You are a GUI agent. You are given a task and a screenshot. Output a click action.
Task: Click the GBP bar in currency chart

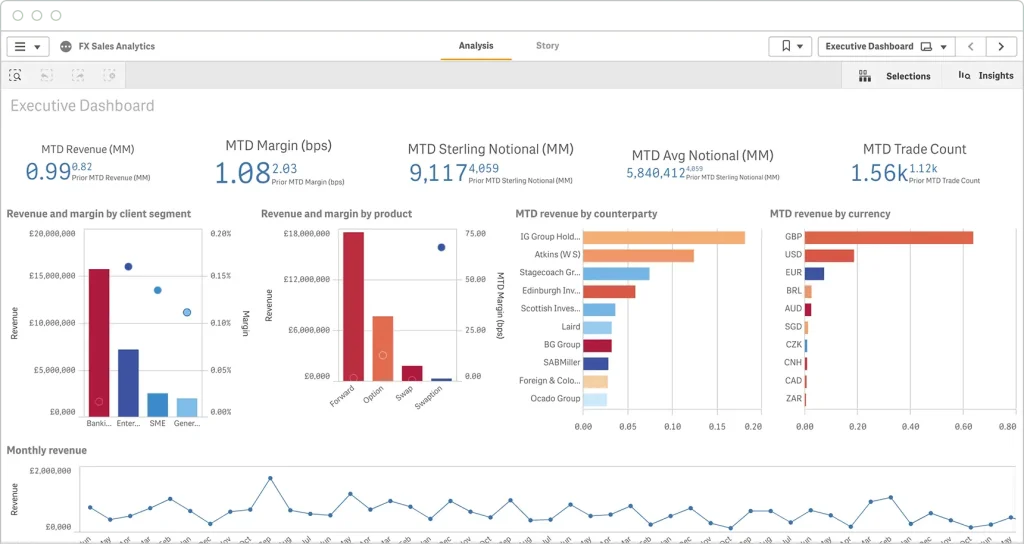click(x=888, y=238)
